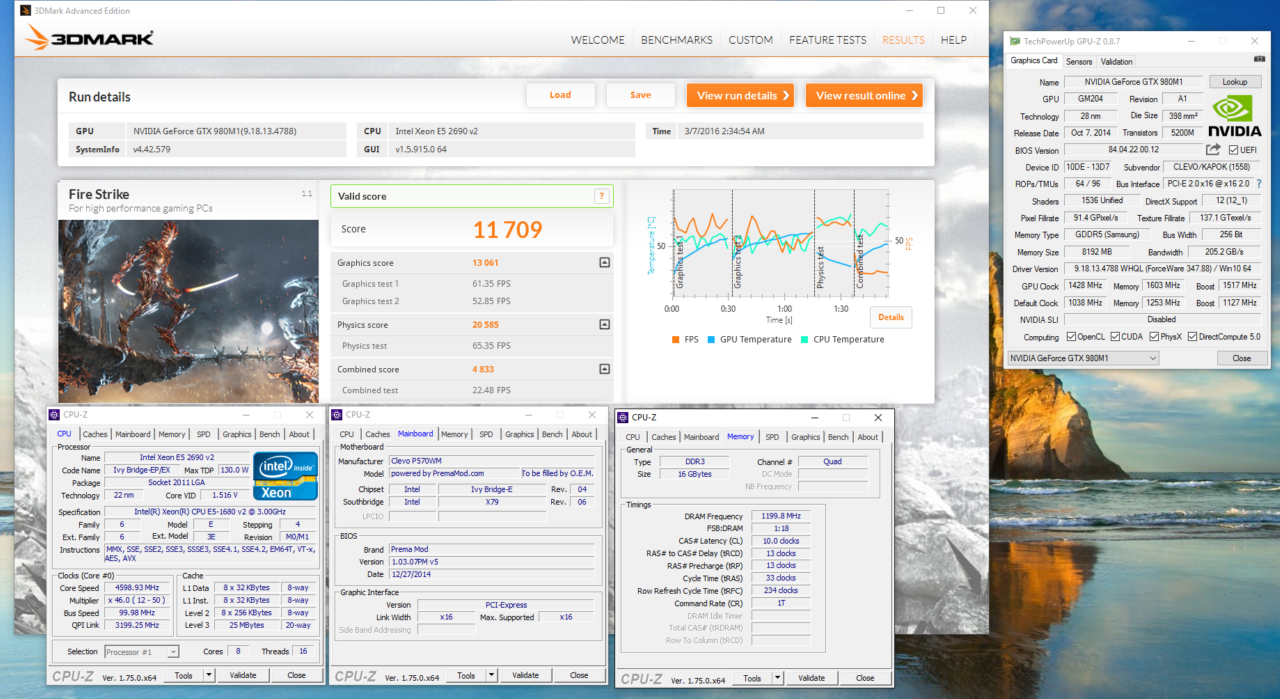The width and height of the screenshot is (1280, 699).
Task: Click Save in Run details
Action: pos(641,95)
